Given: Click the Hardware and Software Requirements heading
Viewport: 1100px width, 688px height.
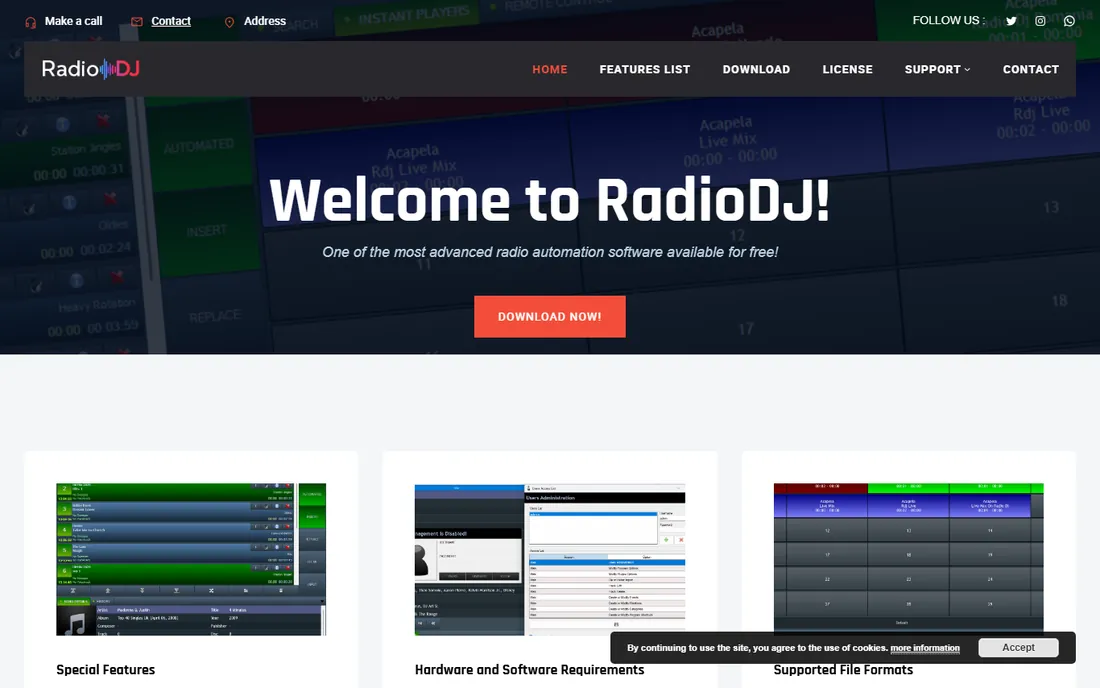Looking at the screenshot, I should [530, 670].
